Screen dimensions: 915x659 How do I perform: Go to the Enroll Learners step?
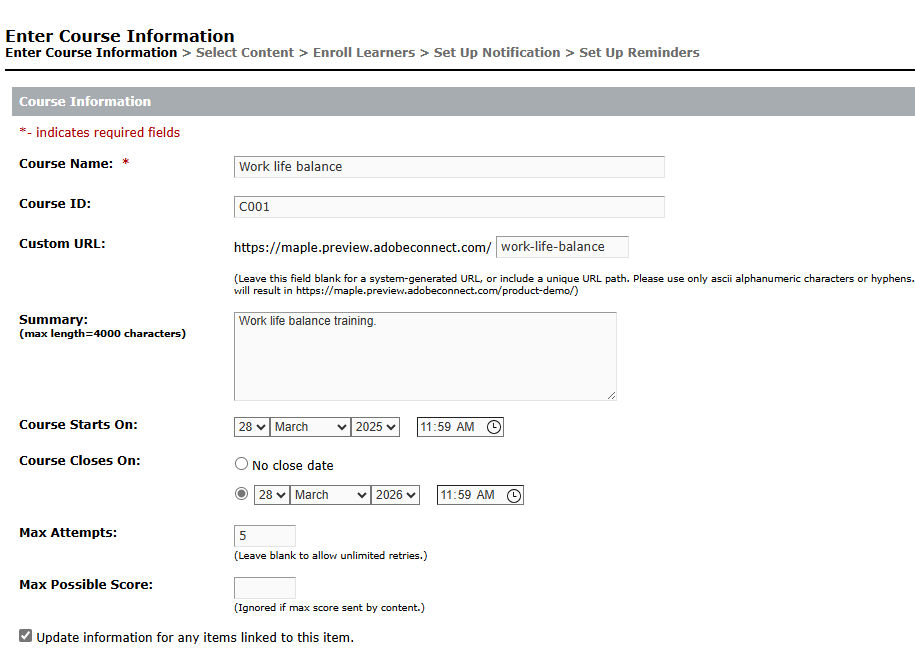point(364,53)
